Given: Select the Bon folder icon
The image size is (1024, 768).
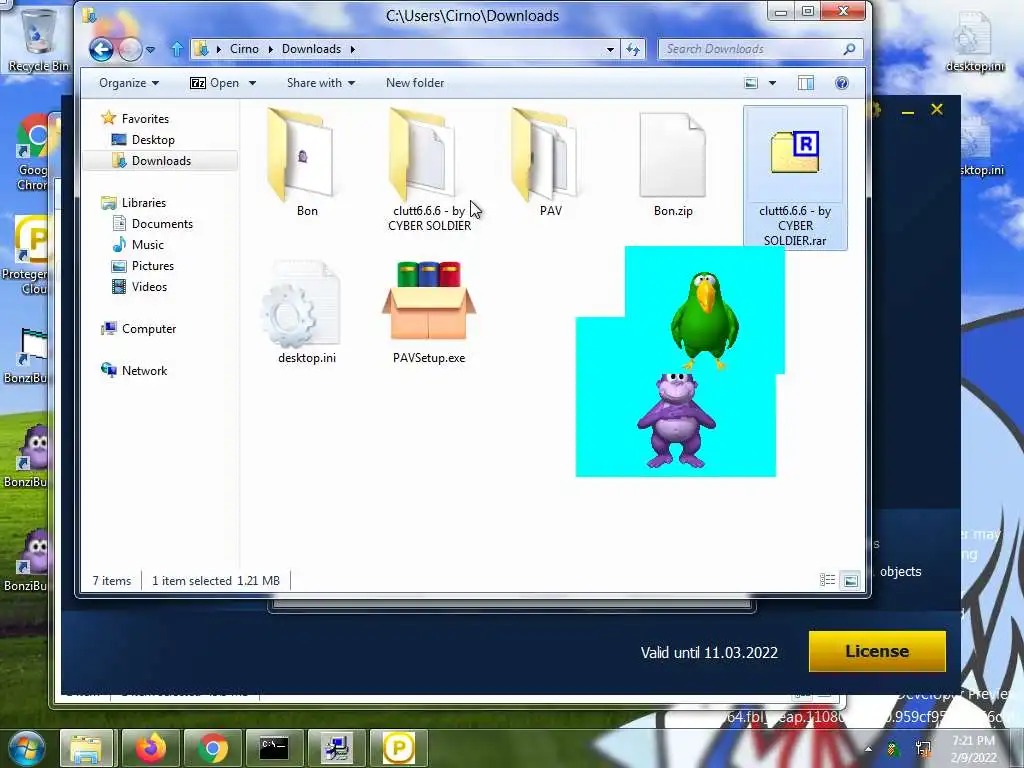Looking at the screenshot, I should 301,155.
